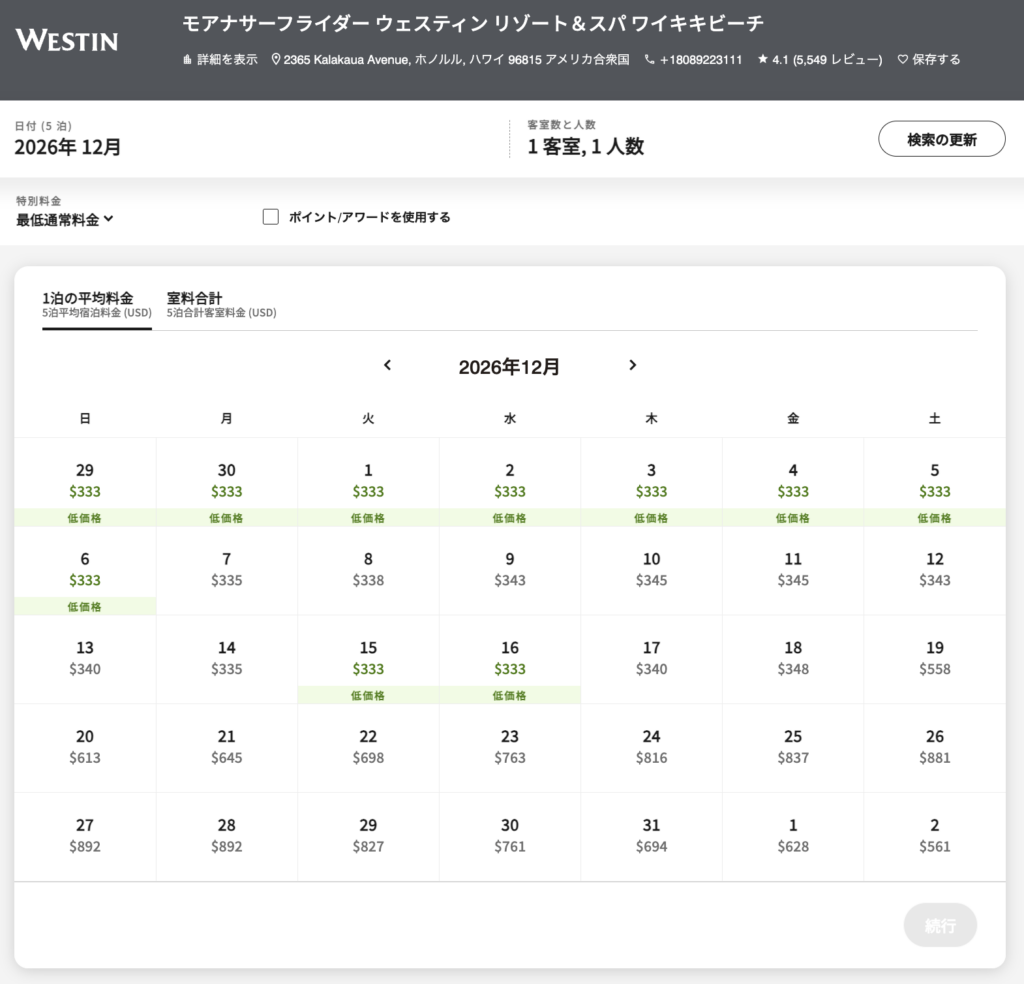Select December 17 date cell
This screenshot has height=984, width=1024.
(x=652, y=660)
